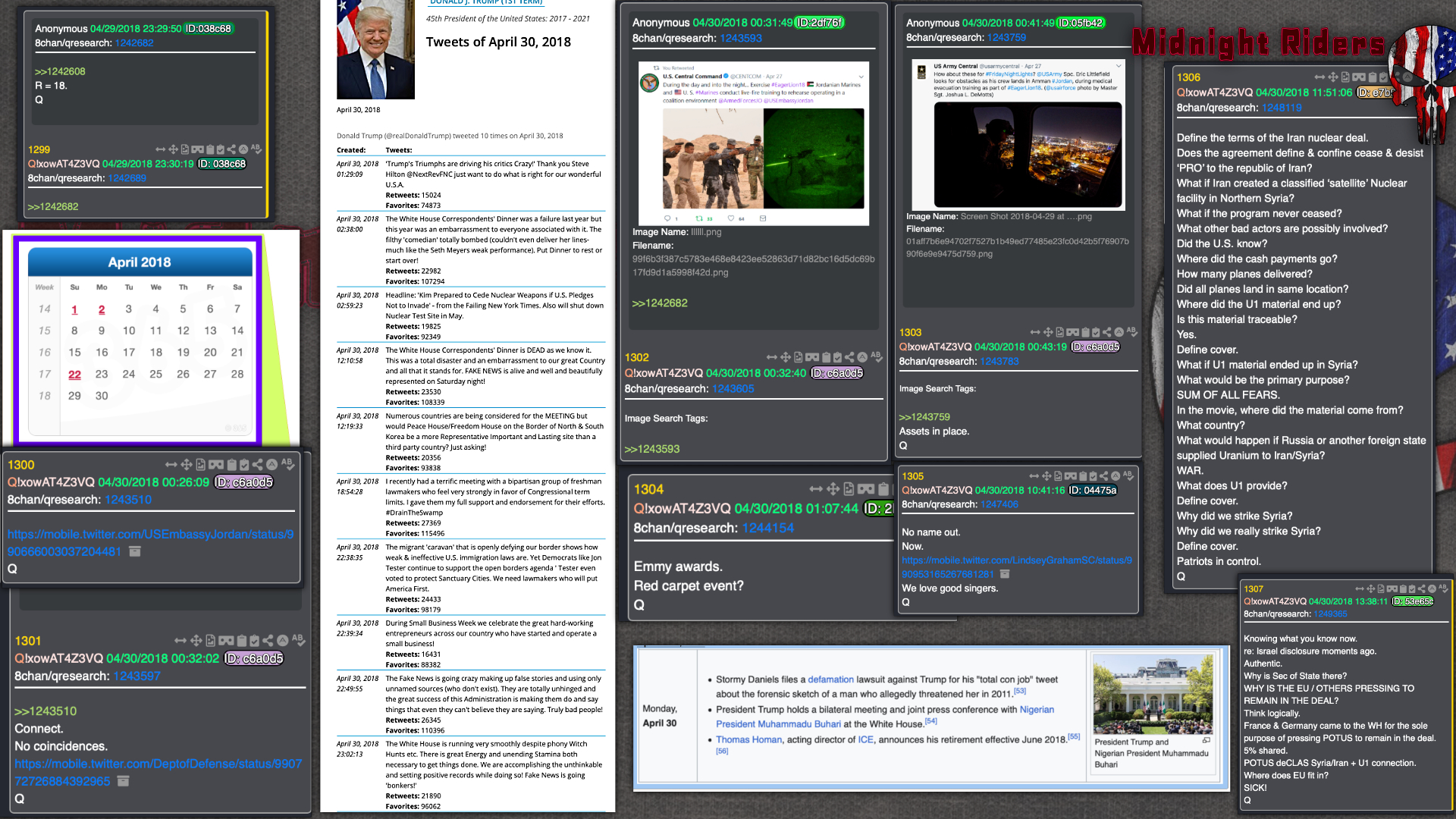Open thread number 1243605 on post 1302
Image resolution: width=1456 pixels, height=819 pixels.
point(733,389)
